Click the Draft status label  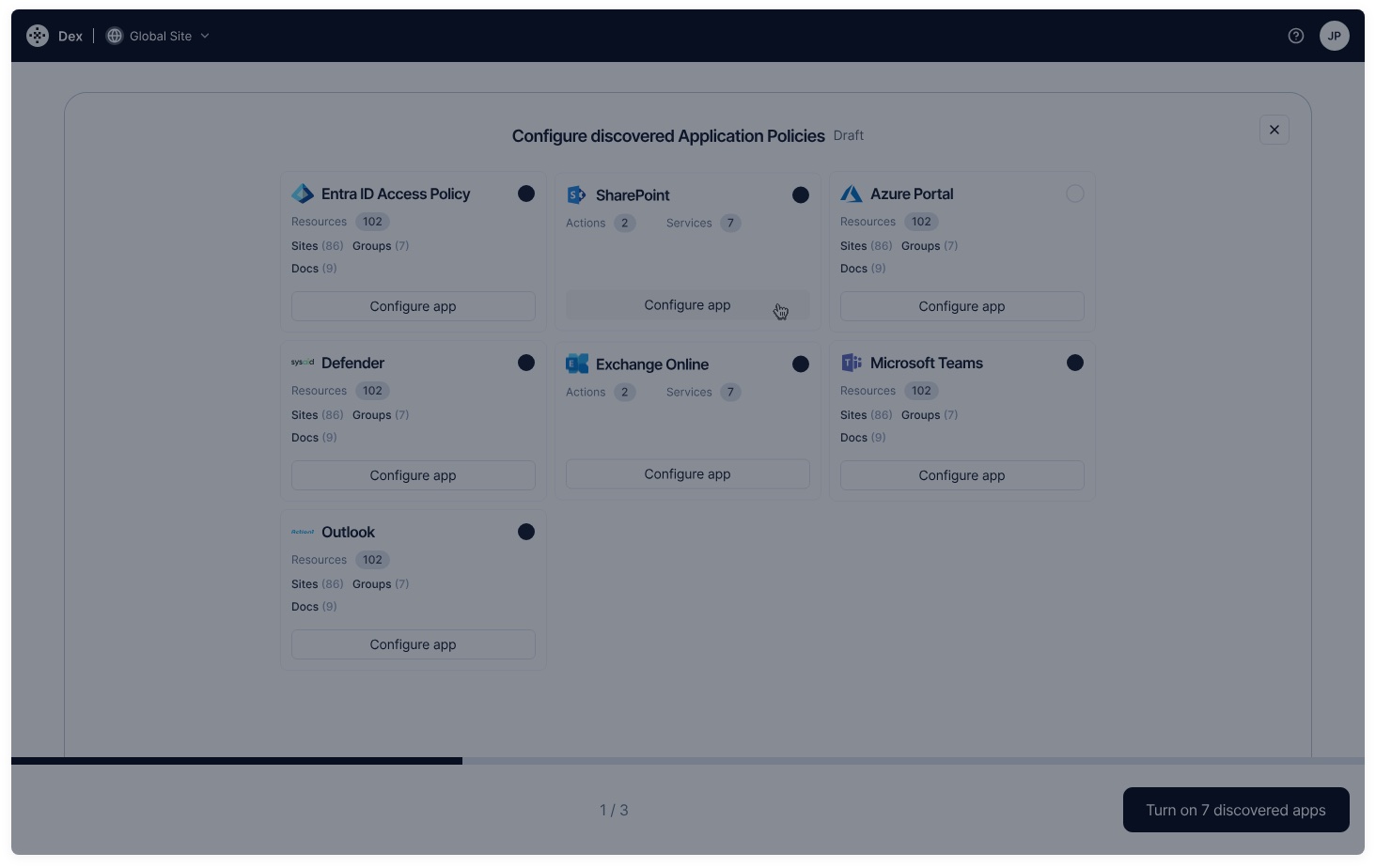tap(849, 135)
